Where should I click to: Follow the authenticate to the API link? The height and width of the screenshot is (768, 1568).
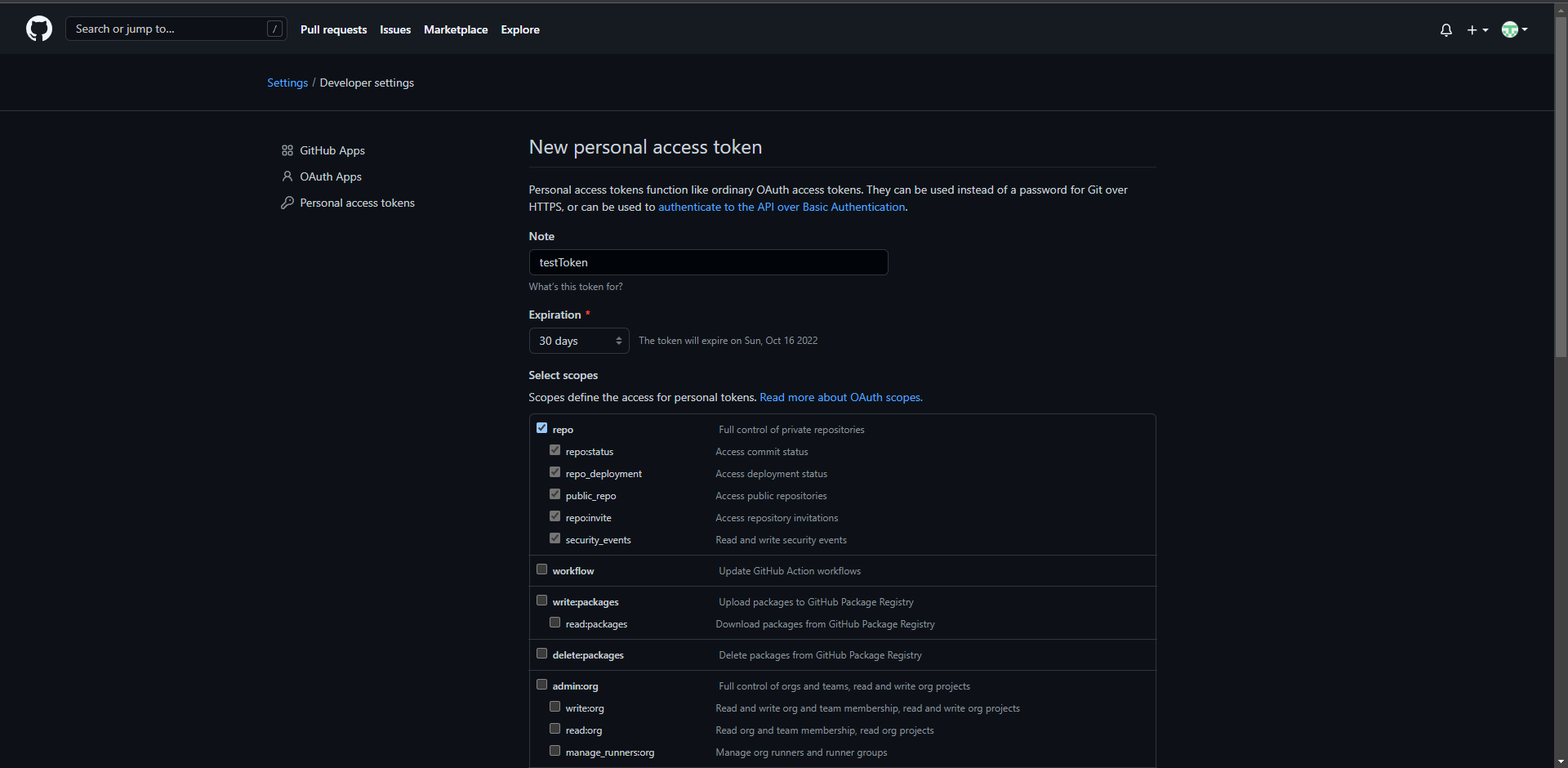782,207
